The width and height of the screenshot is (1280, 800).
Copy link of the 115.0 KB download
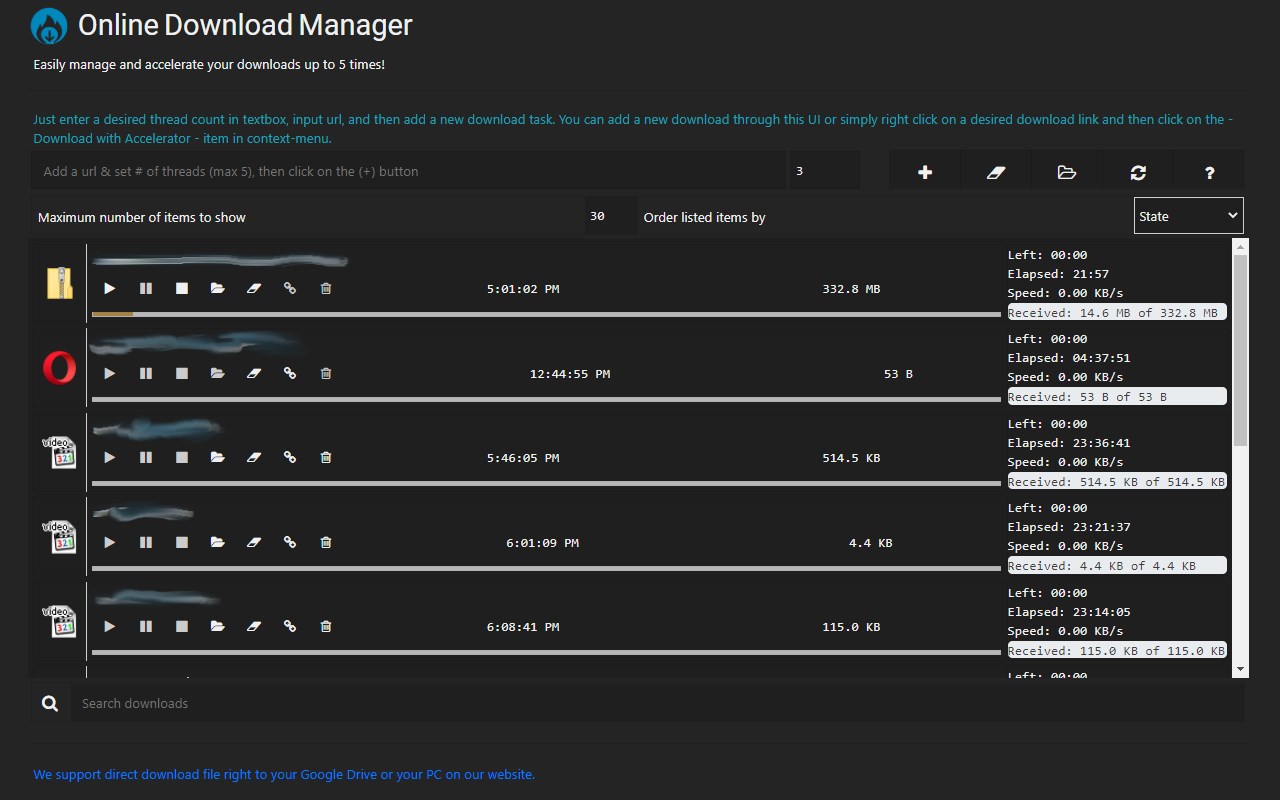tap(290, 627)
